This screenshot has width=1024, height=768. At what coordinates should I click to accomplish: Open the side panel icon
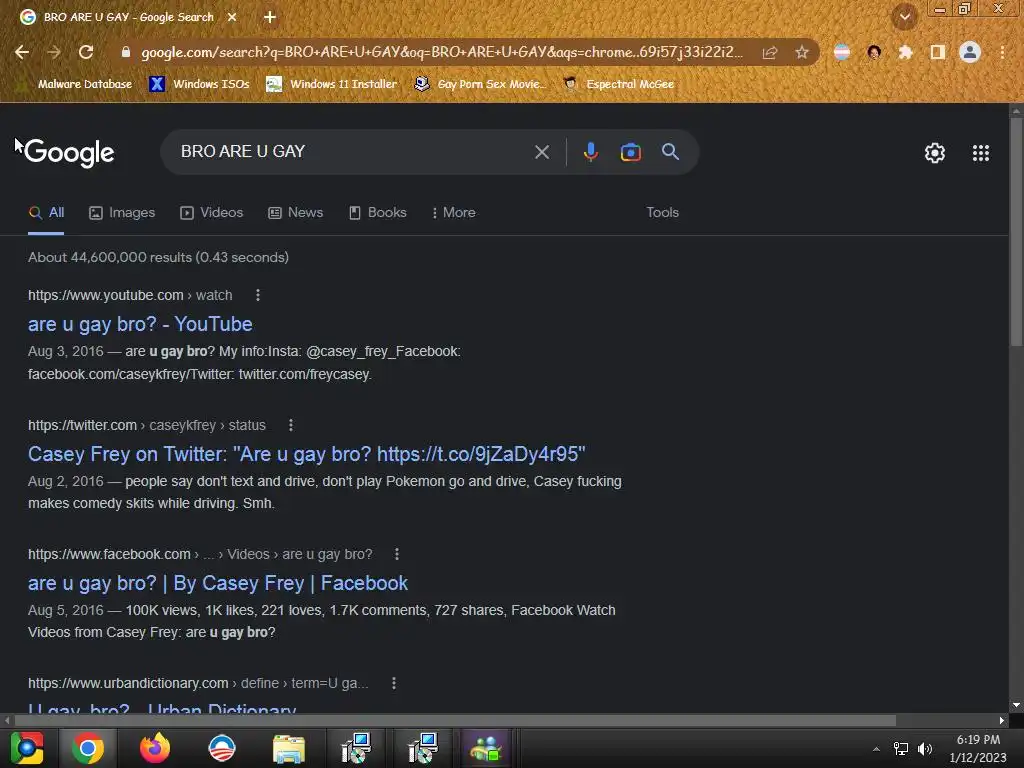[x=938, y=52]
